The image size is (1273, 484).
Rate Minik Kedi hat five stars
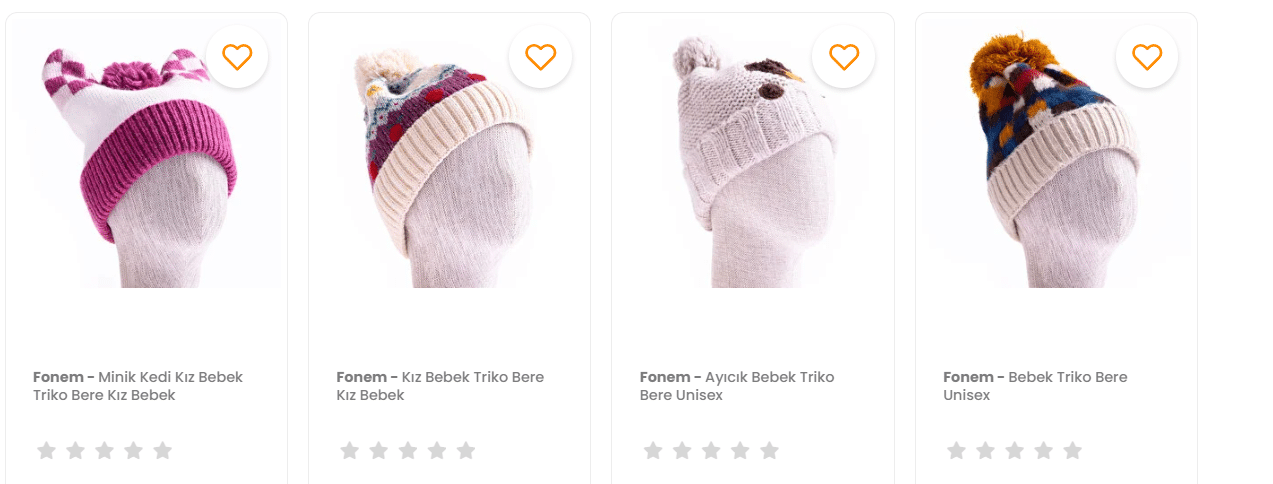[163, 451]
